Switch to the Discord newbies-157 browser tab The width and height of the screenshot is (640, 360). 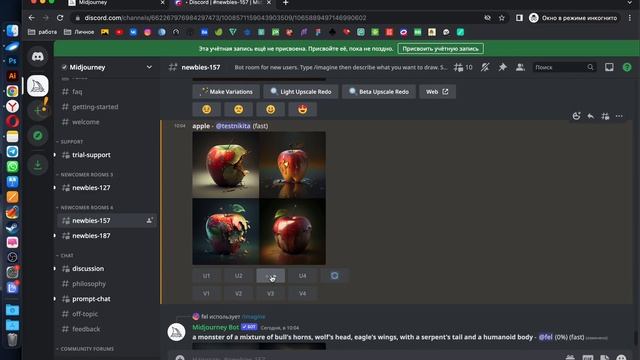222,3
